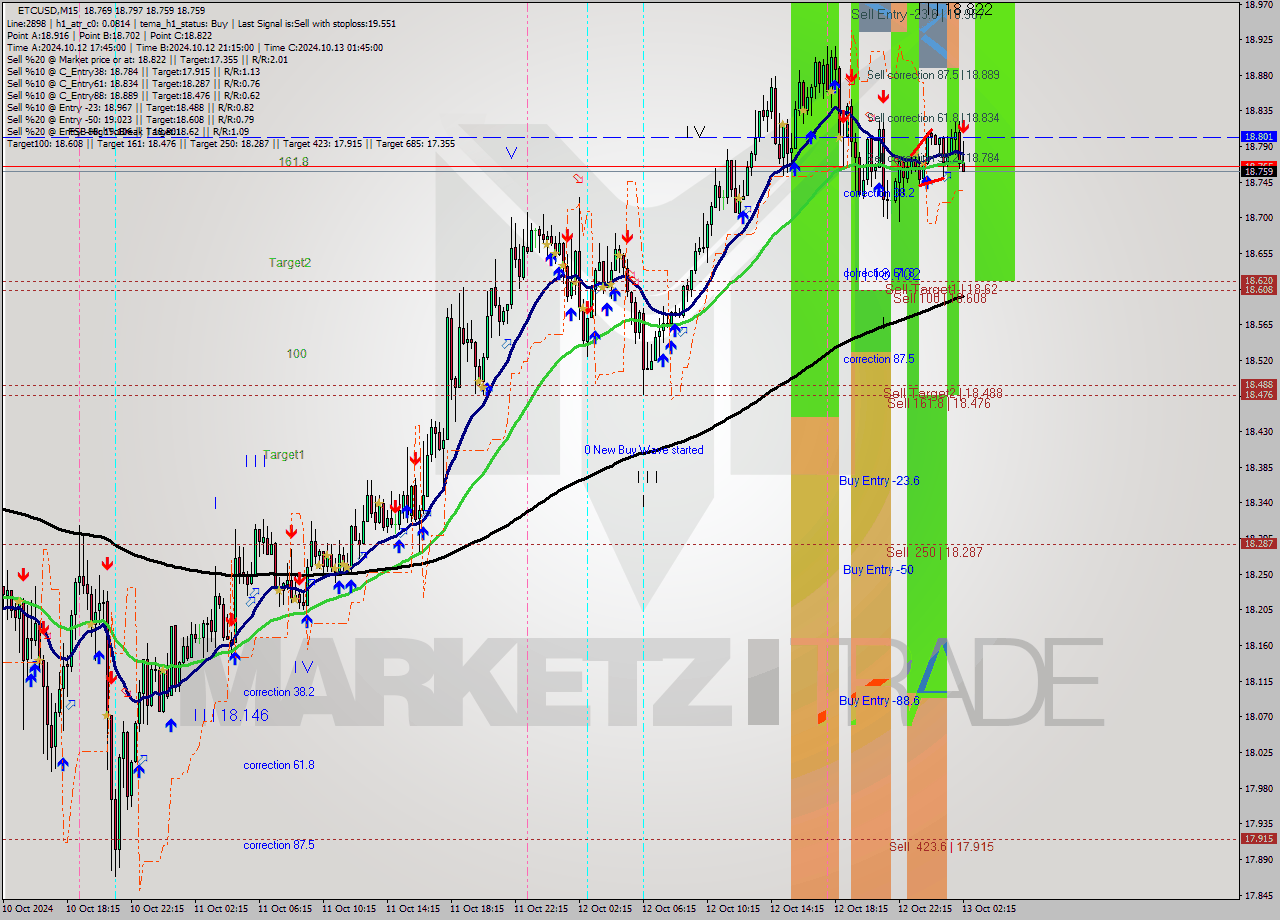1280x920 pixels.
Task: Click the '12 Oct 18:15' time axis label
Action: pos(861,909)
